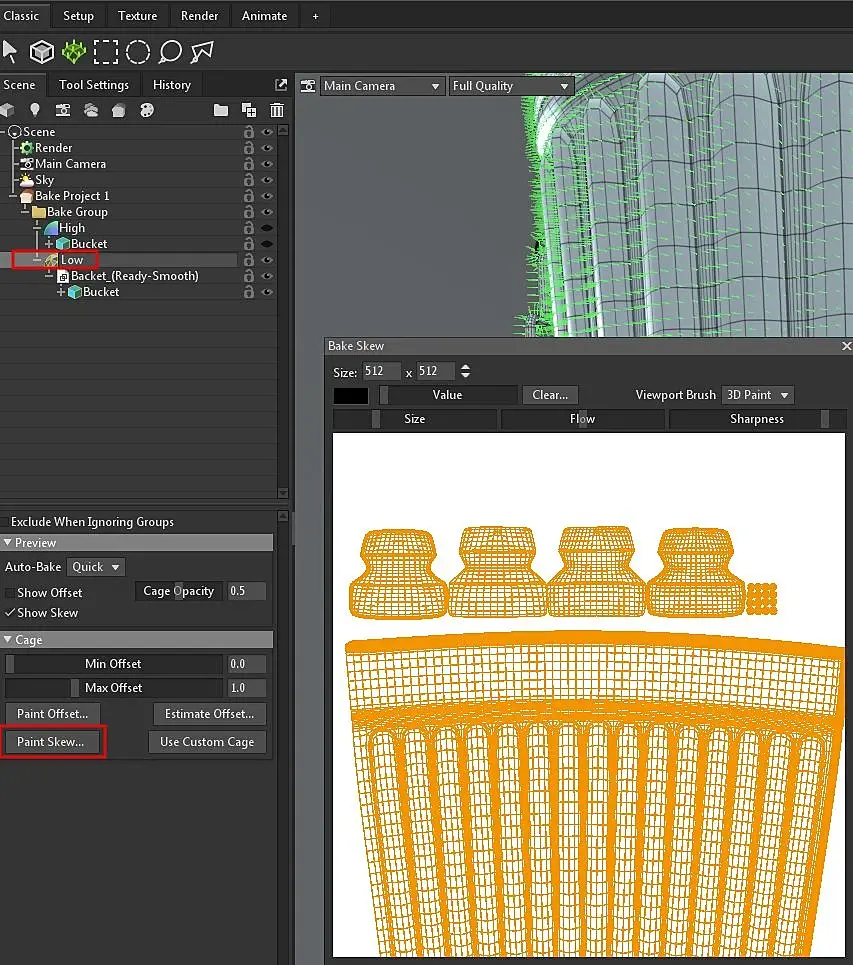Add a new material with palette icon
This screenshot has height=965, width=853.
tap(146, 110)
